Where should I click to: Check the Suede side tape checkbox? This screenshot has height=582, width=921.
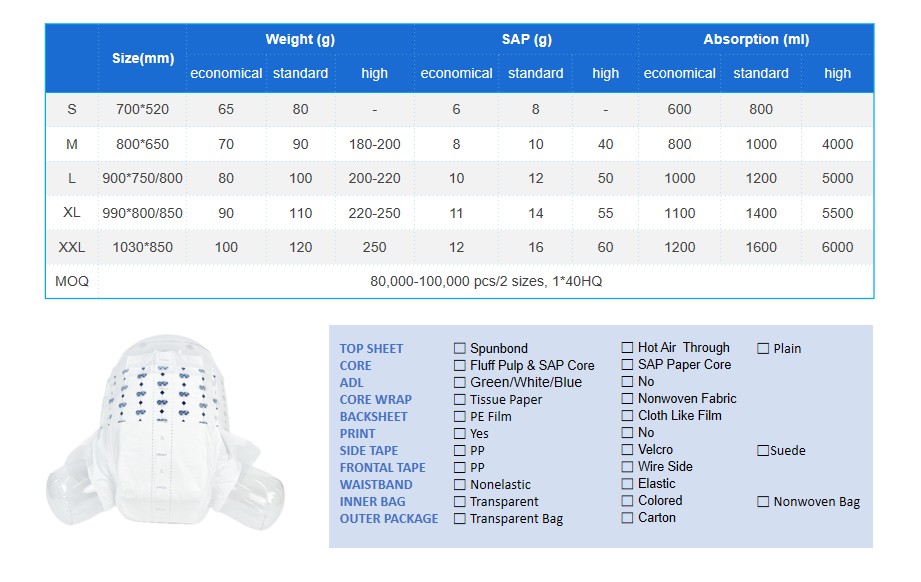coord(763,450)
